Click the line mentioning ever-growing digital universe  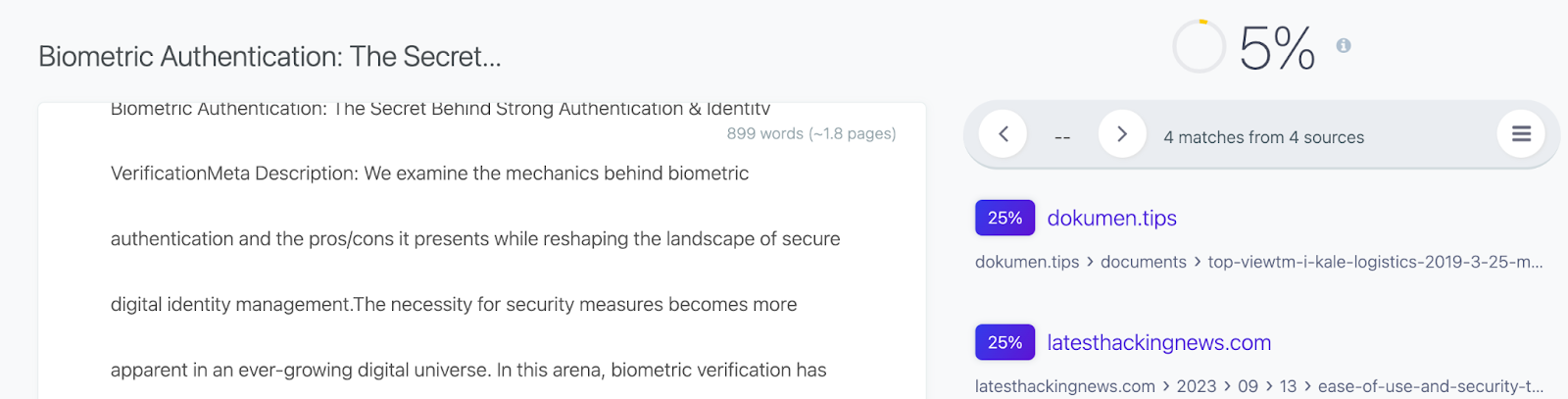(x=468, y=371)
